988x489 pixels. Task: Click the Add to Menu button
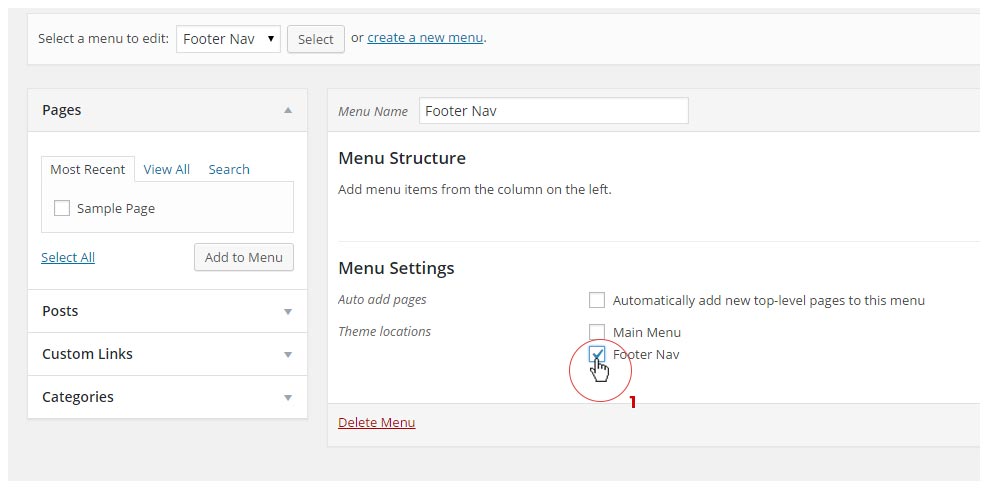[x=244, y=257]
